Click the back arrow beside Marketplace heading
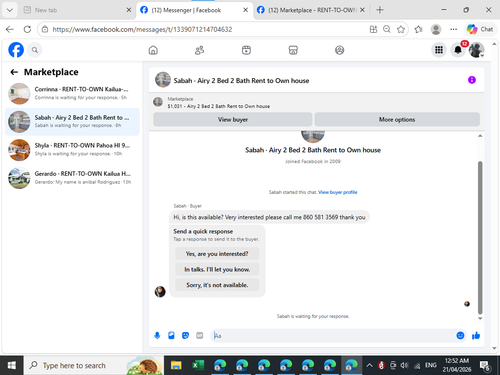This screenshot has height=375, width=500. coord(14,72)
